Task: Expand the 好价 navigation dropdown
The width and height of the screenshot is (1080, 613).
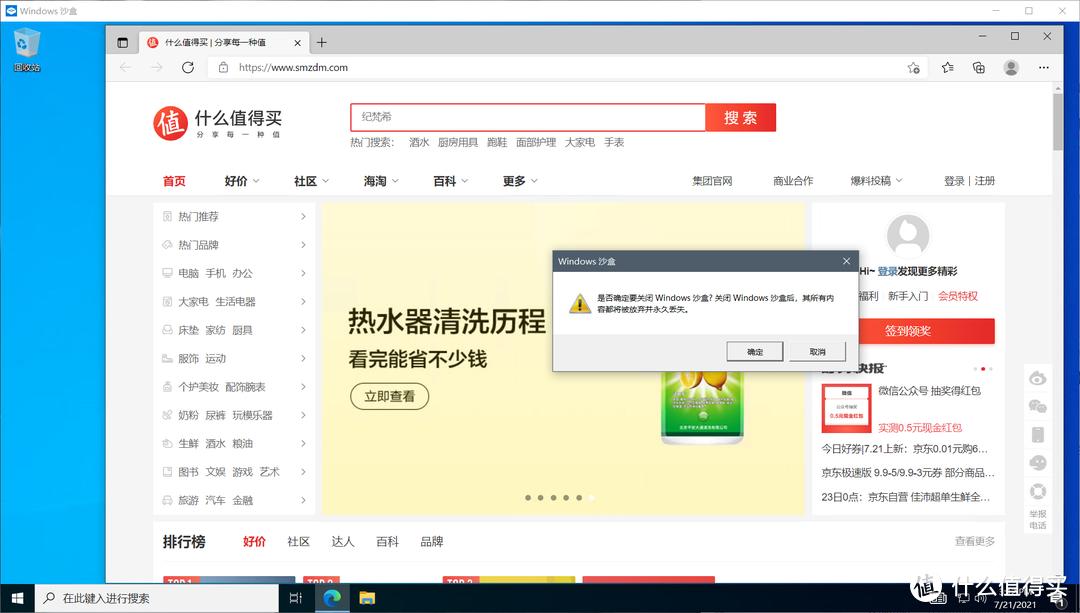Action: 240,181
